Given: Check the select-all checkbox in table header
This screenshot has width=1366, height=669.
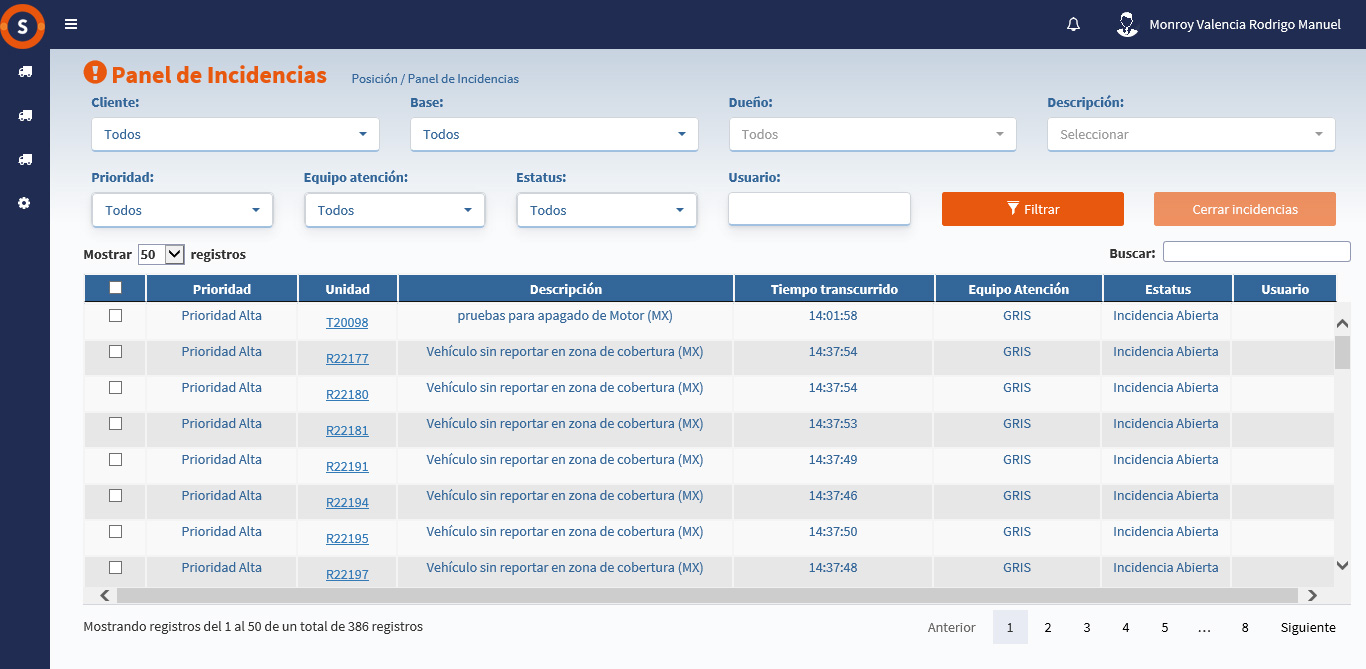Looking at the screenshot, I should click(115, 288).
